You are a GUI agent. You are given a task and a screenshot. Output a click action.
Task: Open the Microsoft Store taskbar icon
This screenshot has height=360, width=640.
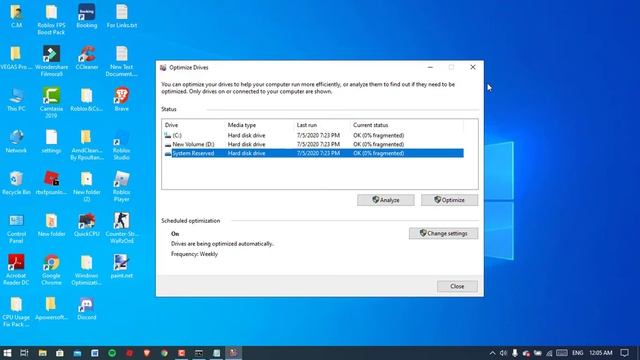[x=60, y=353]
